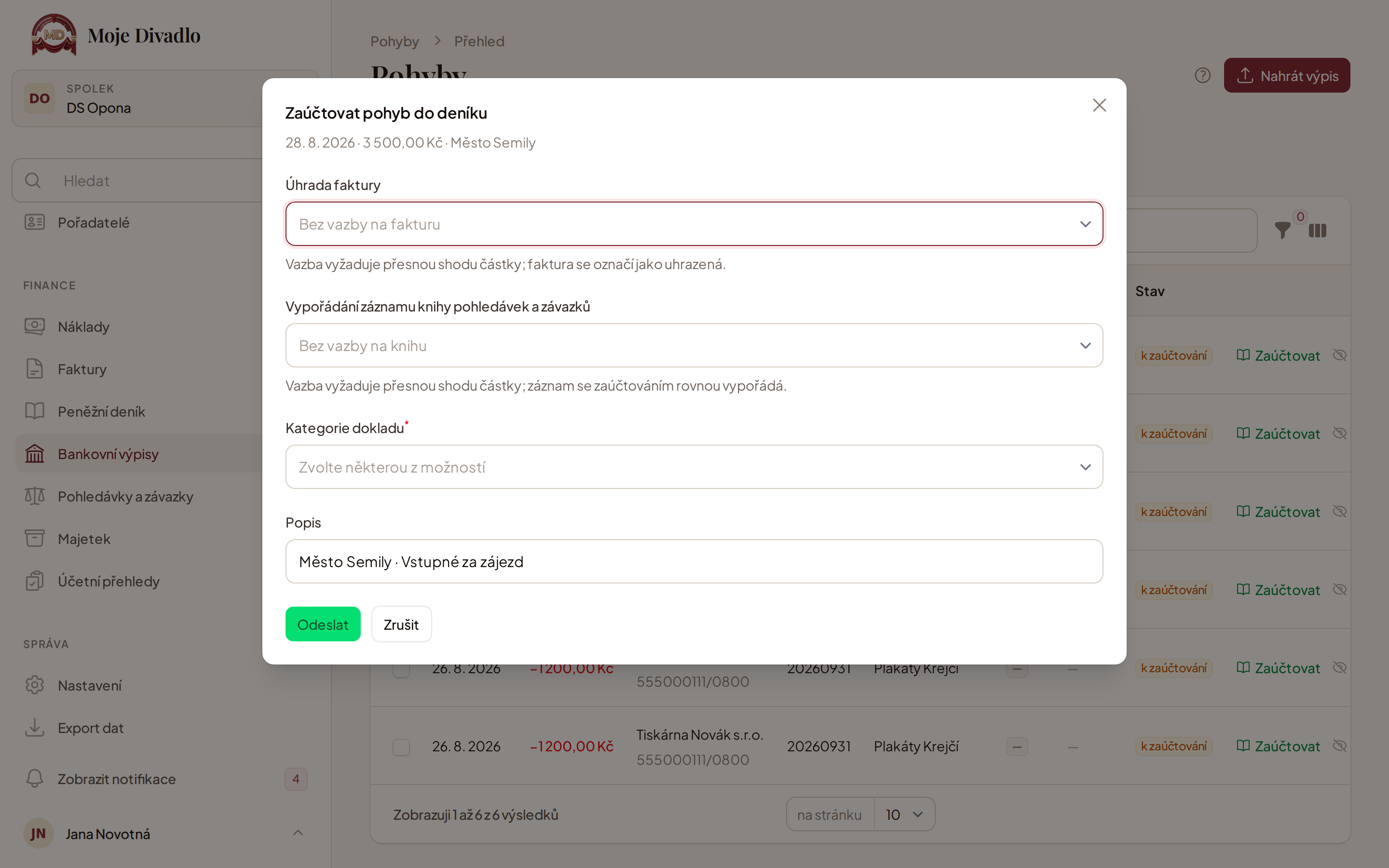1389x868 pixels.
Task: Click the JN user avatar
Action: coord(38,834)
